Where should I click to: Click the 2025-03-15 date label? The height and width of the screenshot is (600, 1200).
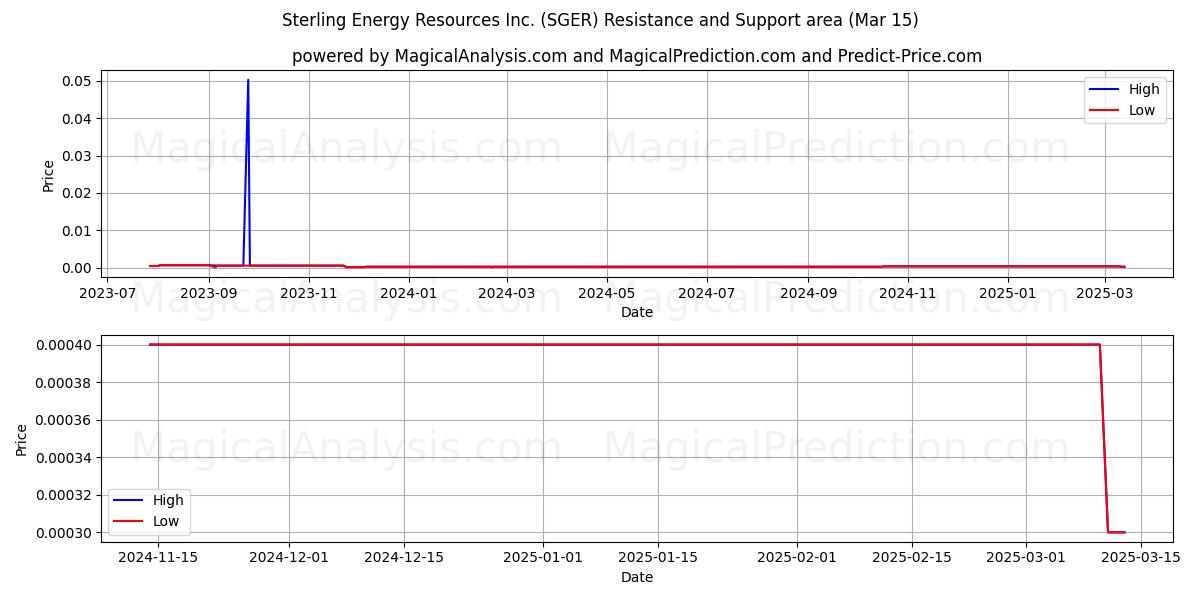click(x=1141, y=558)
